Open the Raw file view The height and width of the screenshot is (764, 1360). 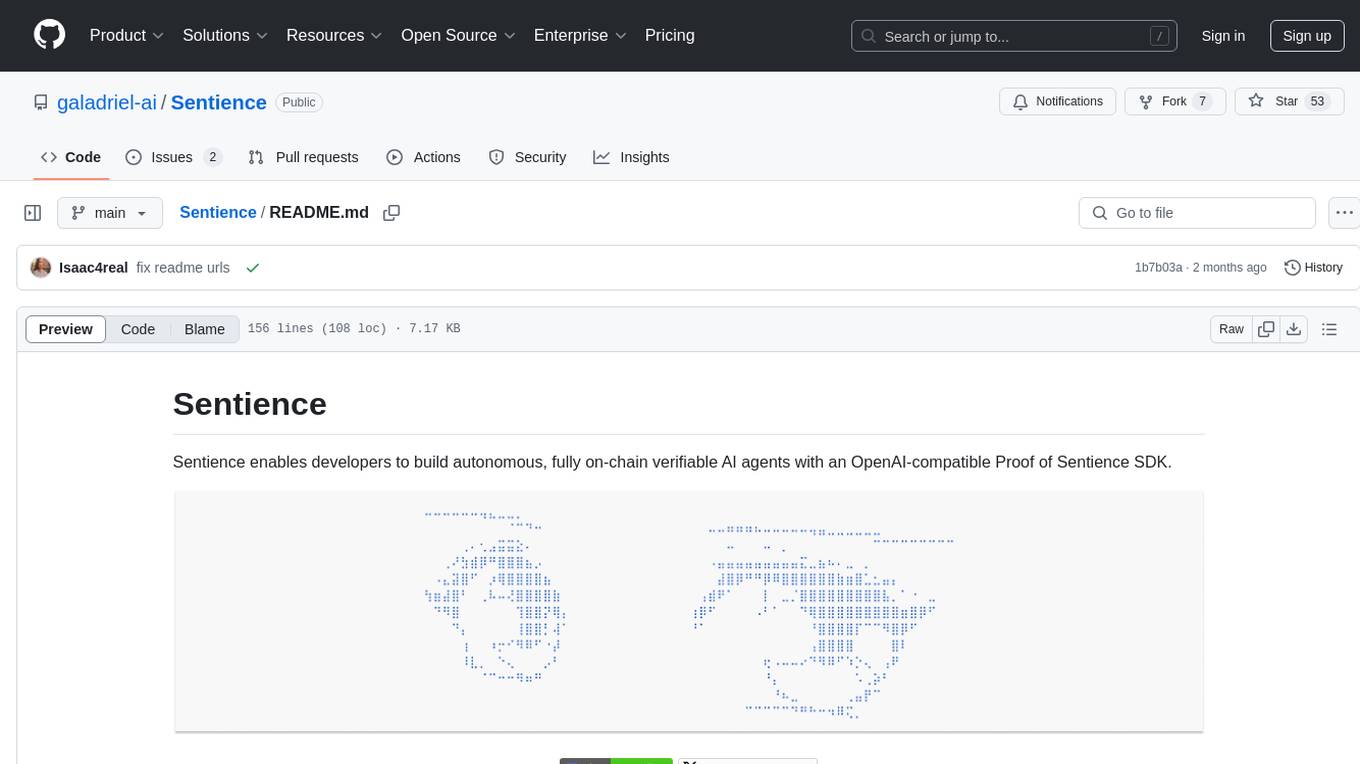point(1231,329)
